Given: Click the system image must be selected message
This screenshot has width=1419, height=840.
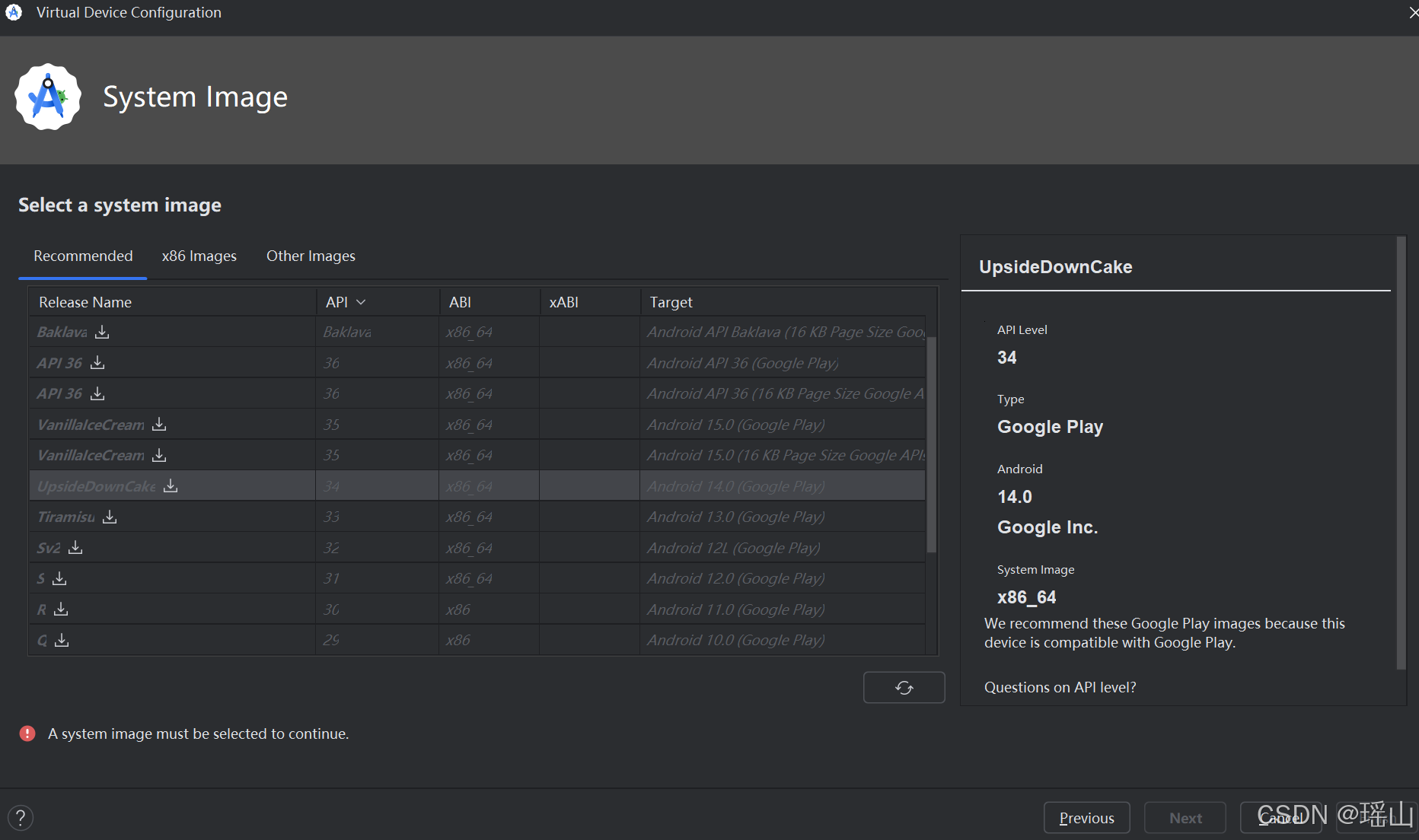Looking at the screenshot, I should pyautogui.click(x=198, y=733).
